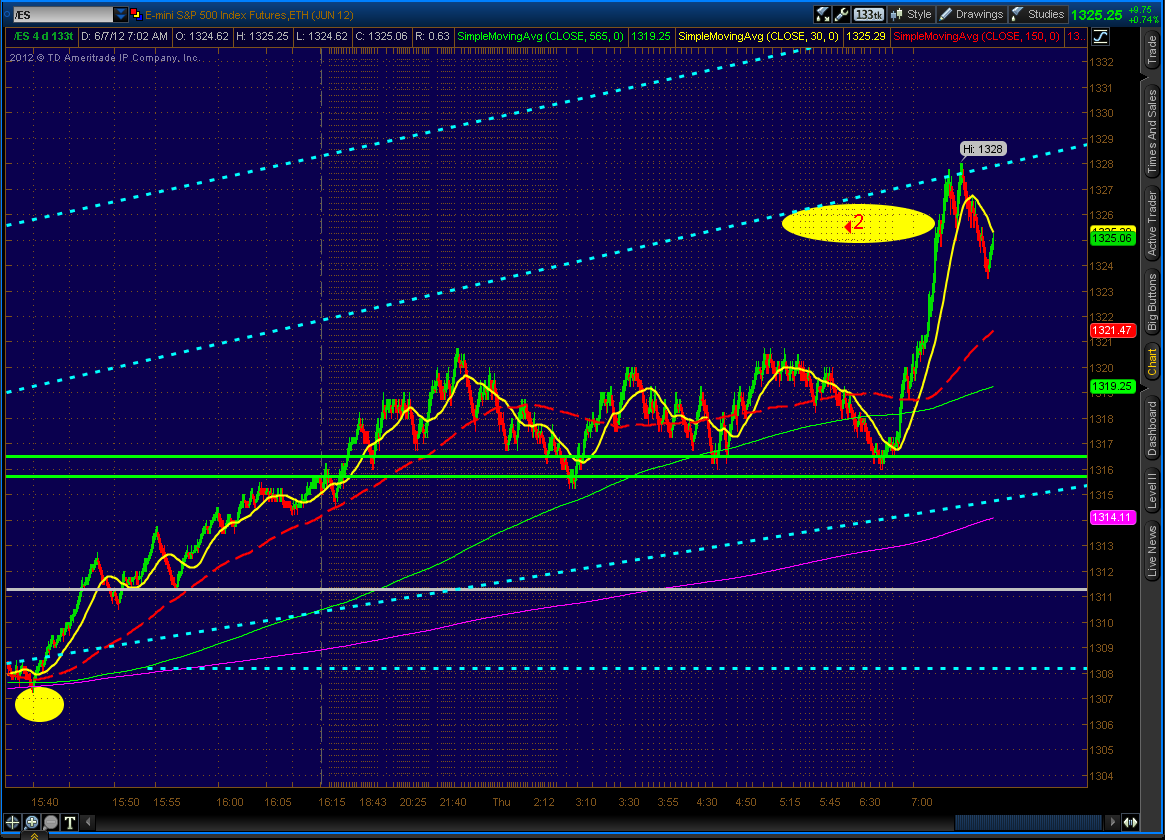The height and width of the screenshot is (840, 1165).
Task: Click the H: 1325.25 high value
Action: [x=262, y=36]
